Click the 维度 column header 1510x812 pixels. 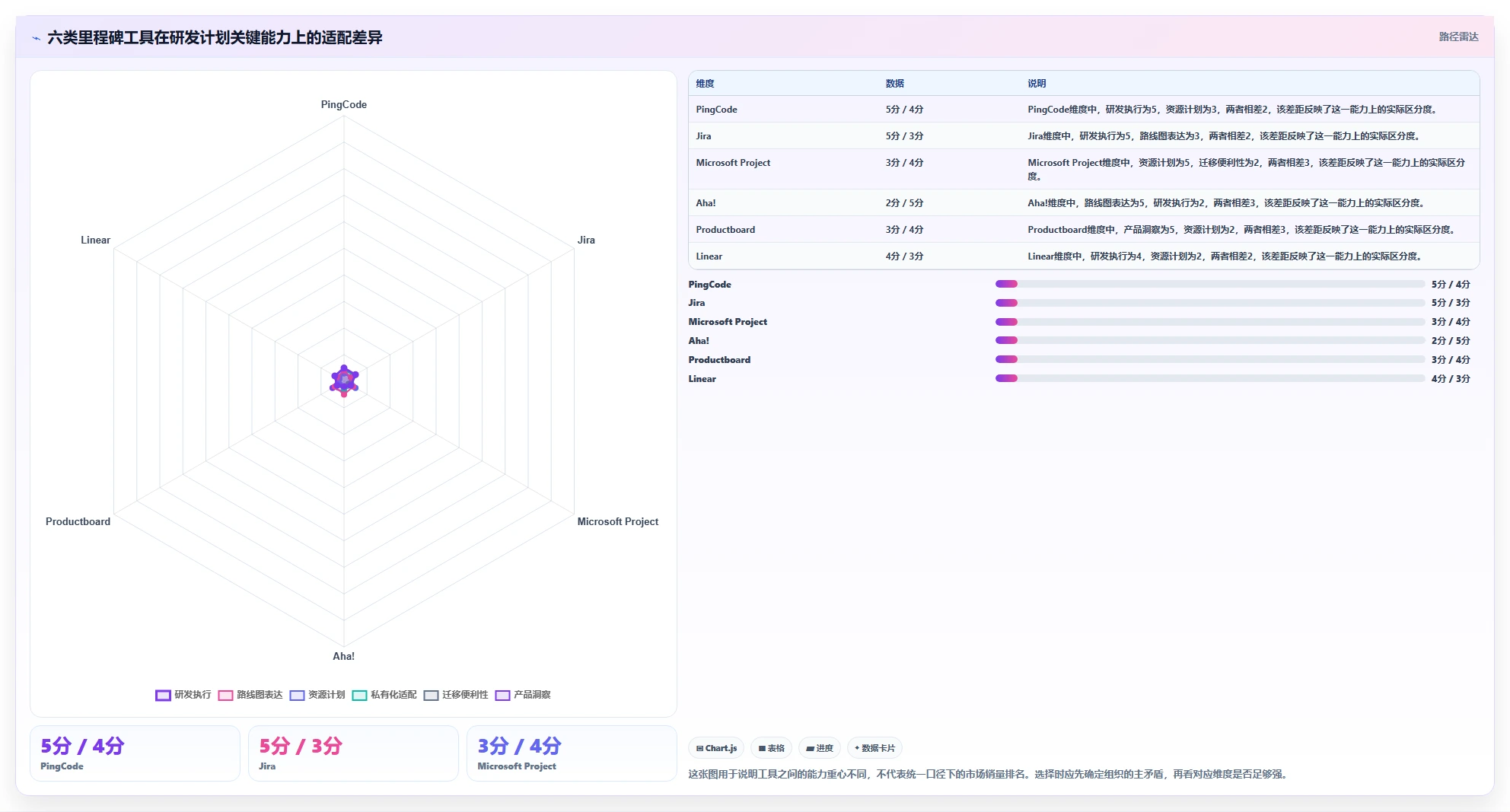[x=705, y=84]
